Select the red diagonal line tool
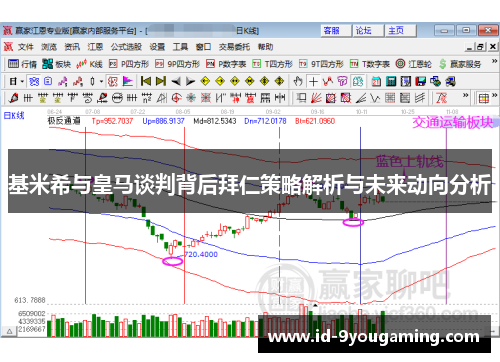 (x=441, y=98)
